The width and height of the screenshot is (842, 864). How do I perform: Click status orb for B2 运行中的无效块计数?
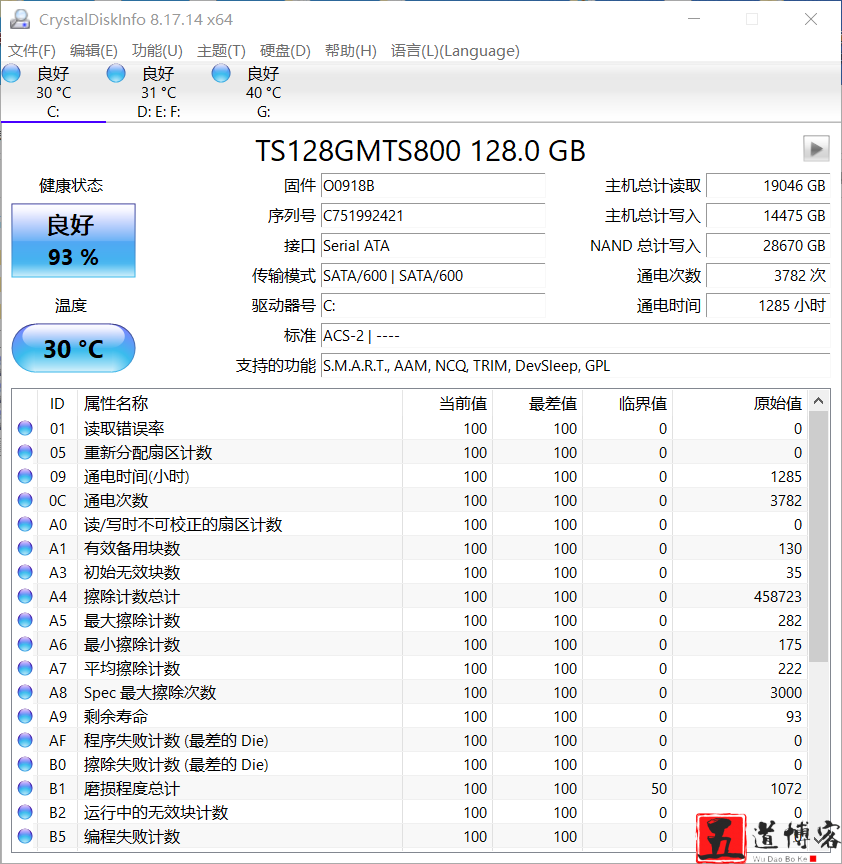[25, 812]
